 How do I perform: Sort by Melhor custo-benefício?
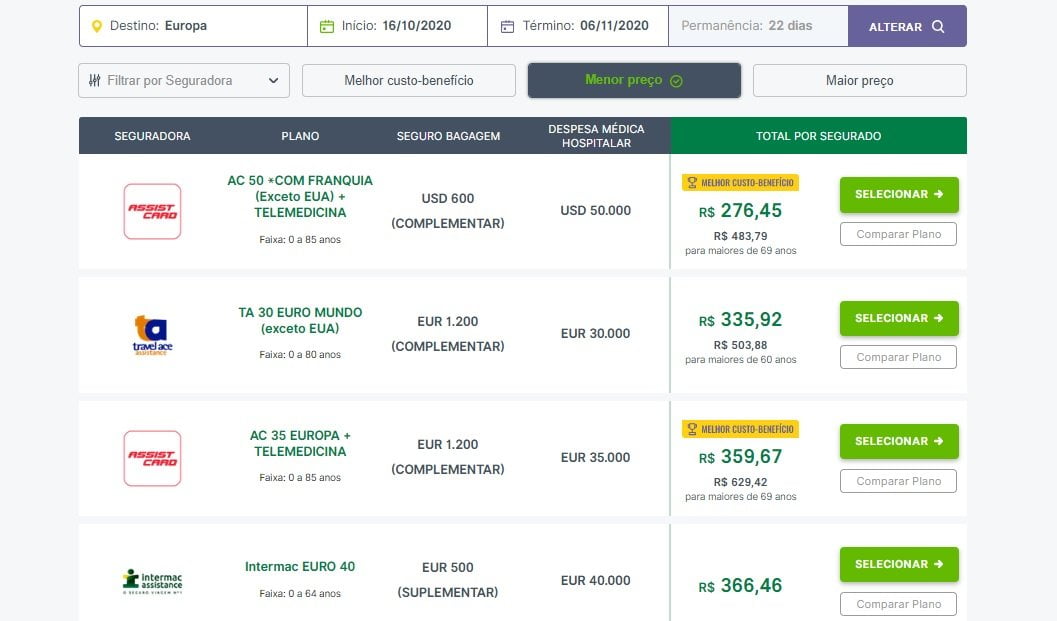408,81
